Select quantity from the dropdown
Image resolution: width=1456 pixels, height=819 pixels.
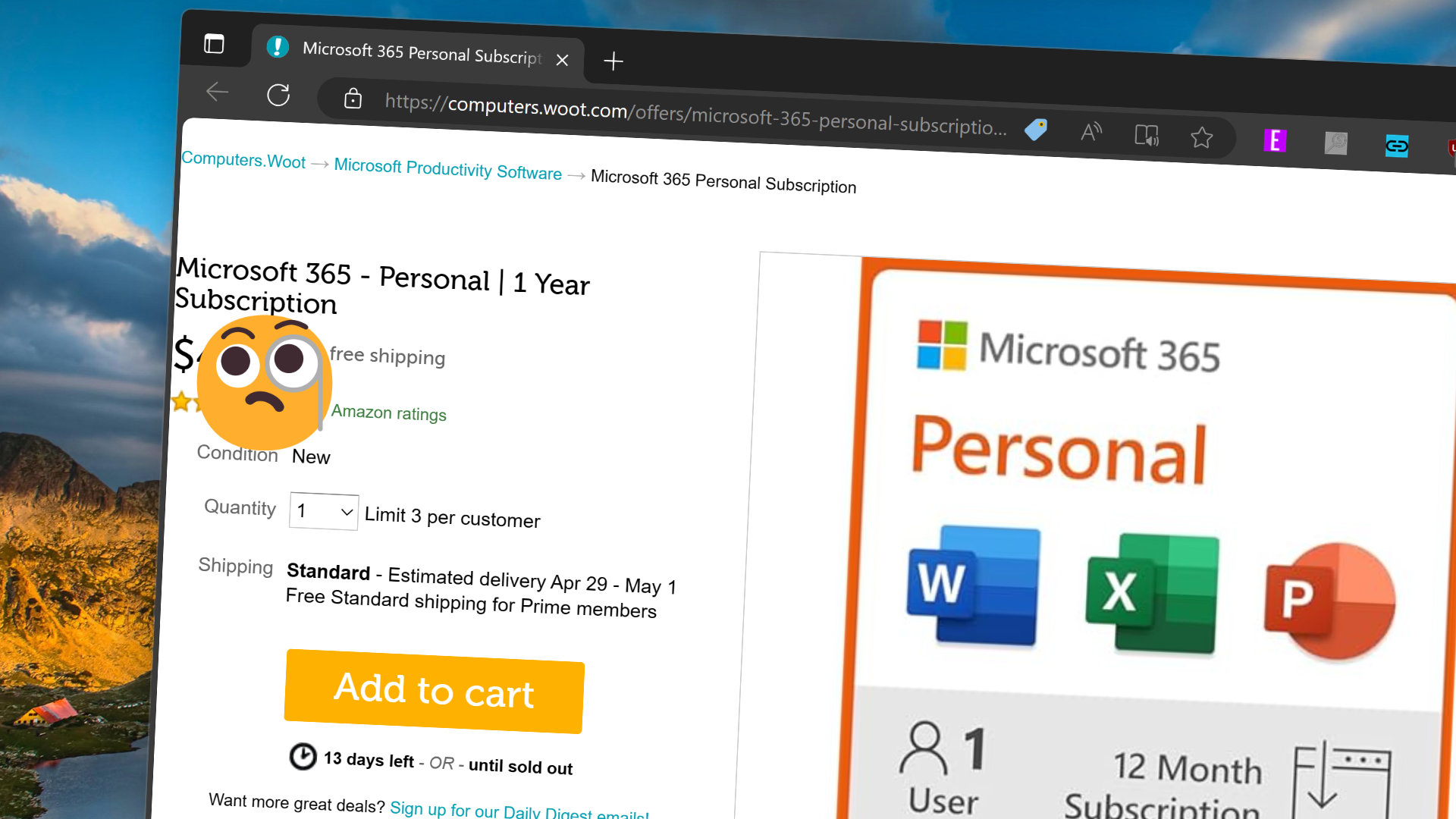coord(321,510)
